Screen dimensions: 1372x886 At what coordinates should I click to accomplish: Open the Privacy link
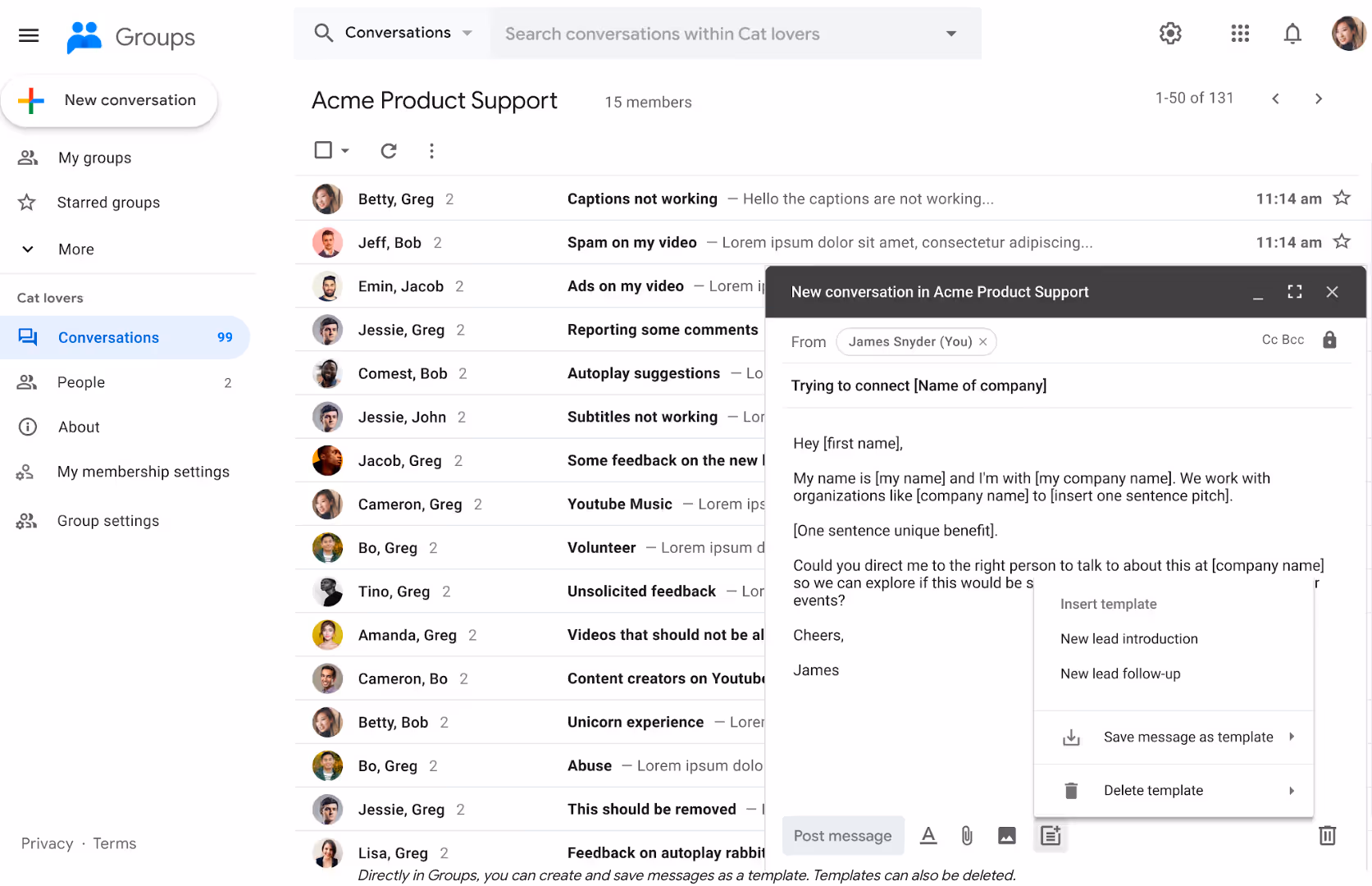(x=47, y=843)
